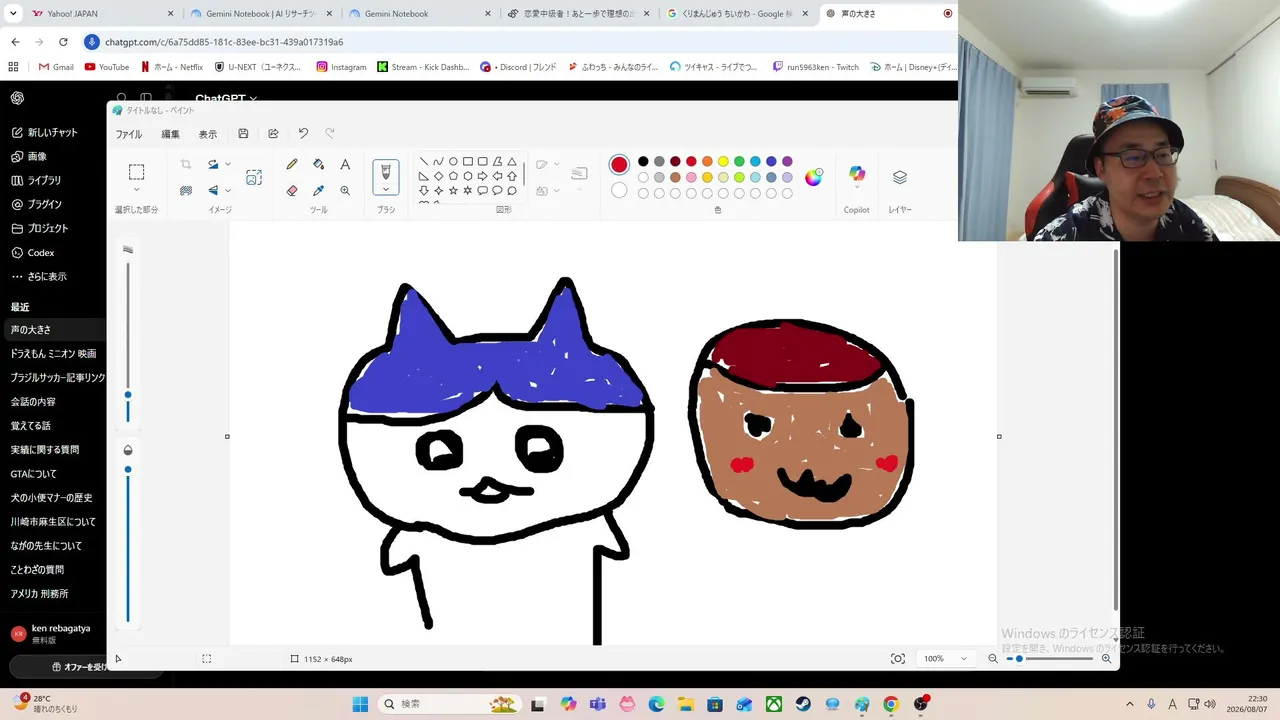
Task: Open the Layers panel
Action: pos(899,177)
